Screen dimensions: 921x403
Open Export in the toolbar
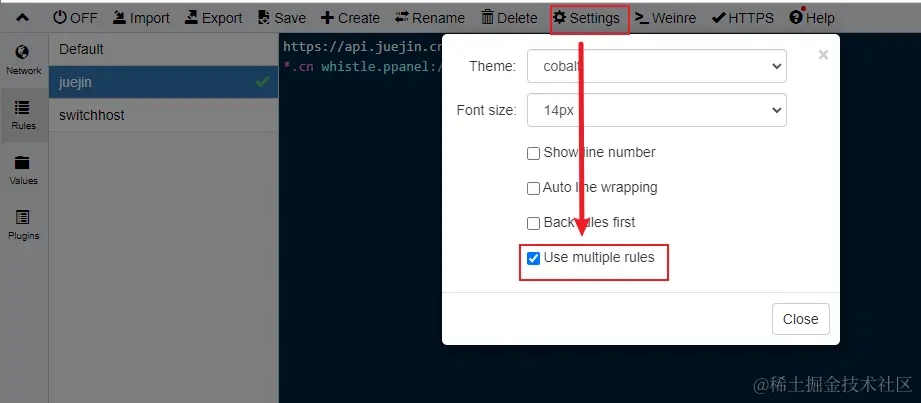point(213,18)
